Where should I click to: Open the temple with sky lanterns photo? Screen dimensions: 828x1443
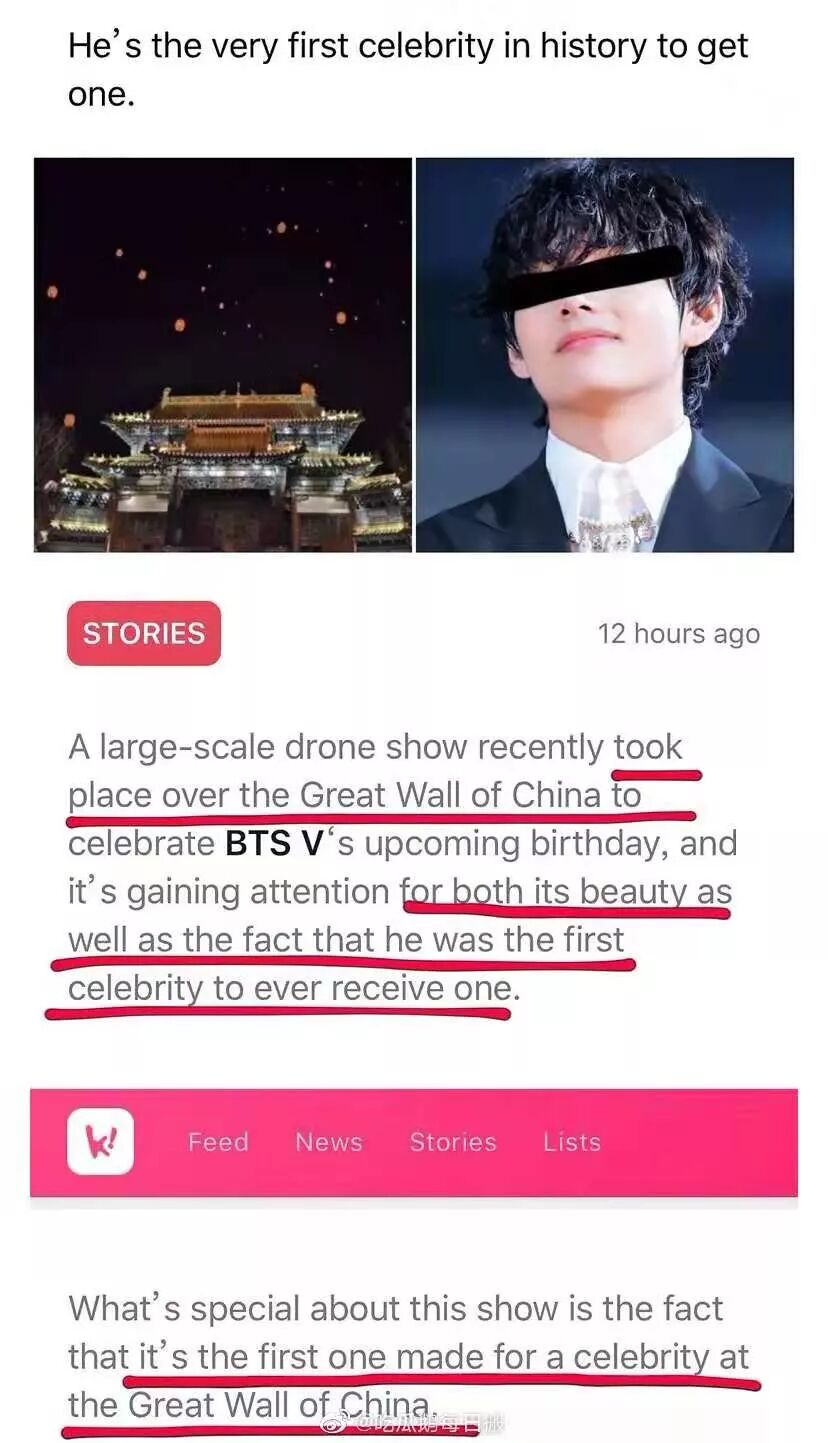[223, 354]
